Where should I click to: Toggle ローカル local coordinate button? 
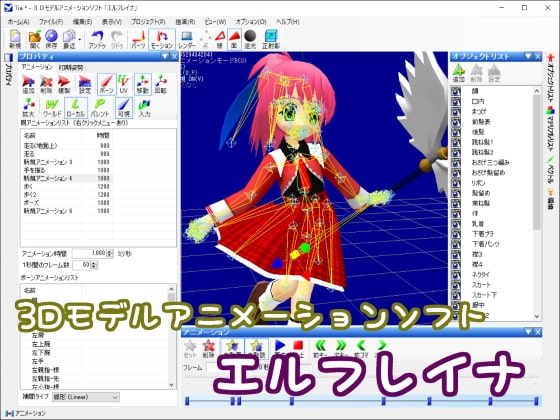click(76, 108)
